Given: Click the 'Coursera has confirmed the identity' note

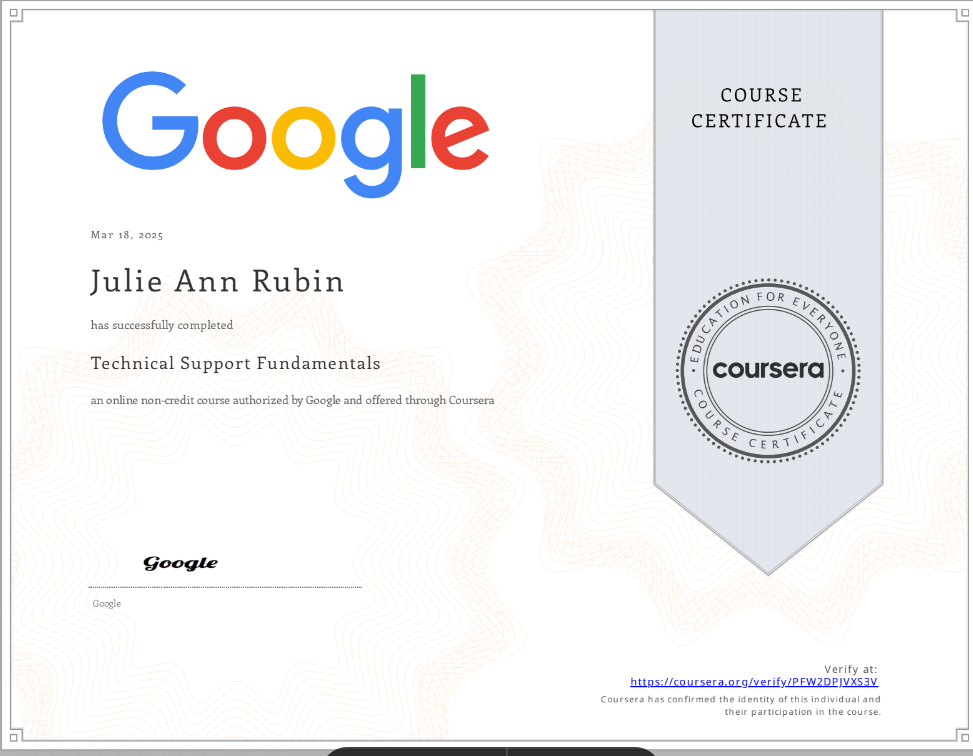Looking at the screenshot, I should point(740,706).
